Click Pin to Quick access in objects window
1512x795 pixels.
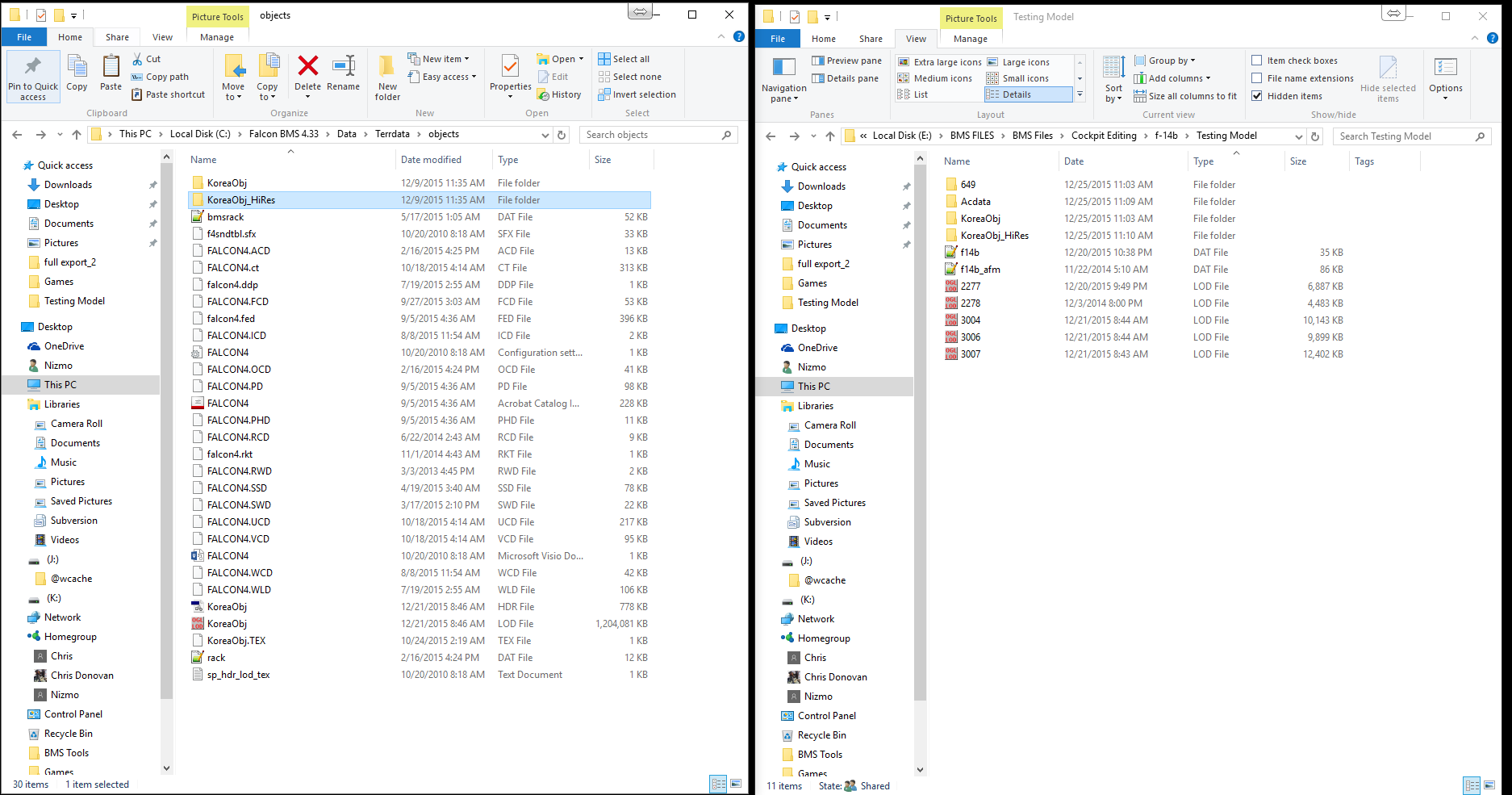tap(33, 77)
